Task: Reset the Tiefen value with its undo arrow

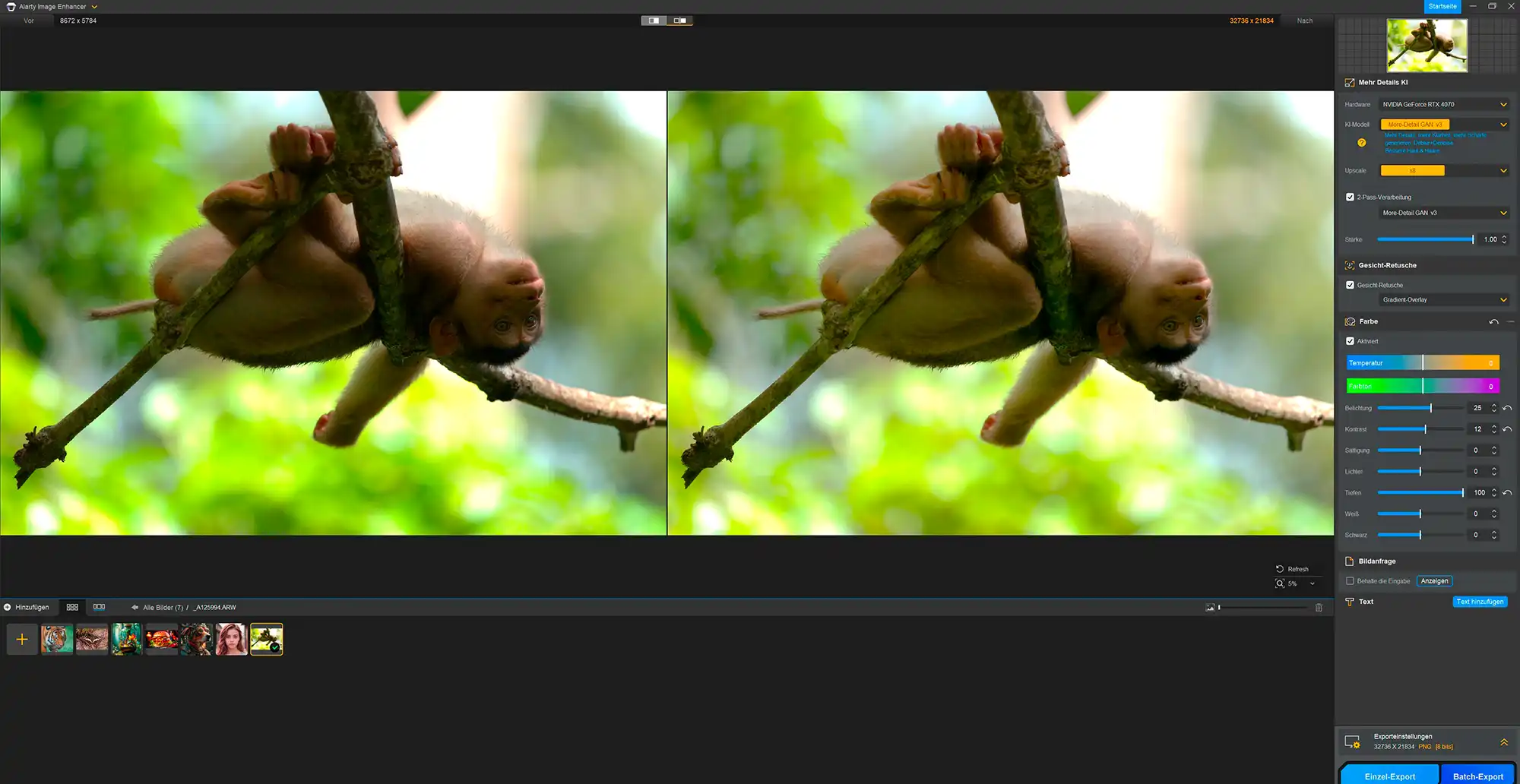Action: tap(1507, 493)
